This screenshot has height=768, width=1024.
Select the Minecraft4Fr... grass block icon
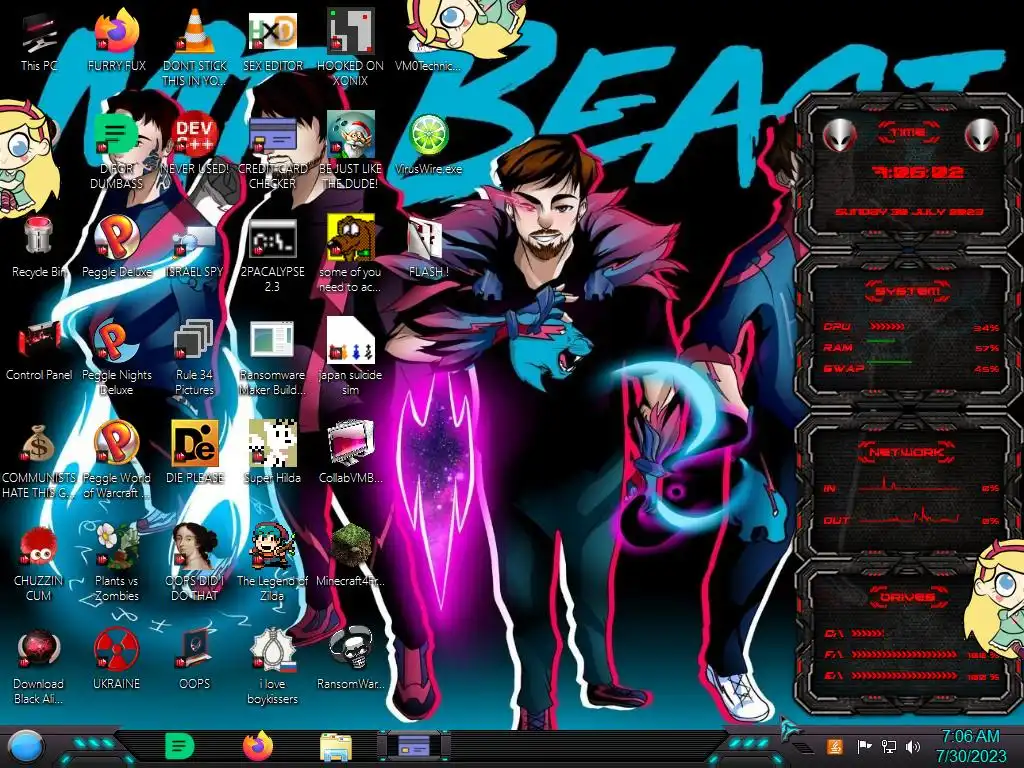pos(350,556)
